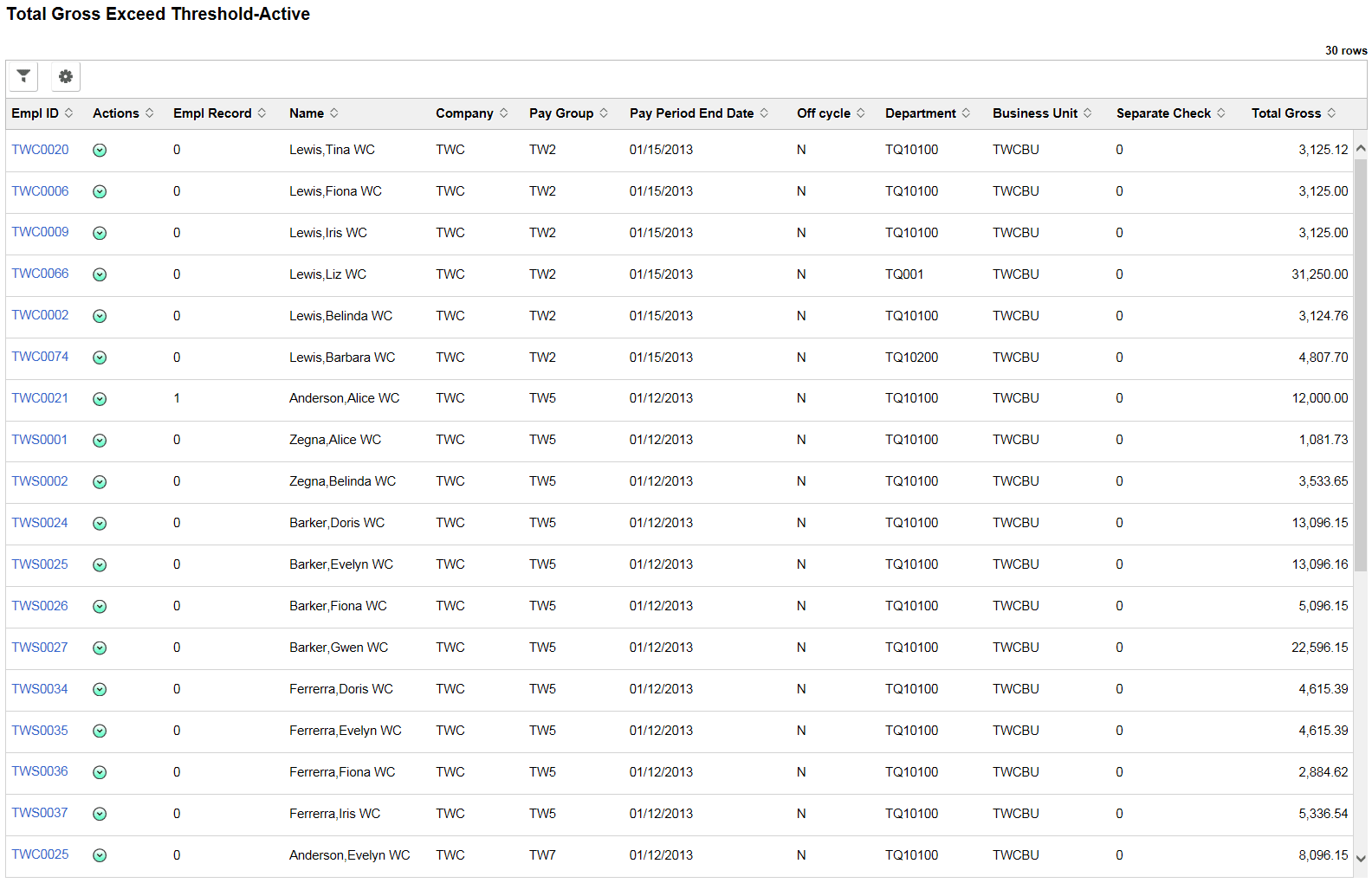Viewport: 1372px width, 883px height.
Task: Open employee link TWS0024
Action: 39,523
